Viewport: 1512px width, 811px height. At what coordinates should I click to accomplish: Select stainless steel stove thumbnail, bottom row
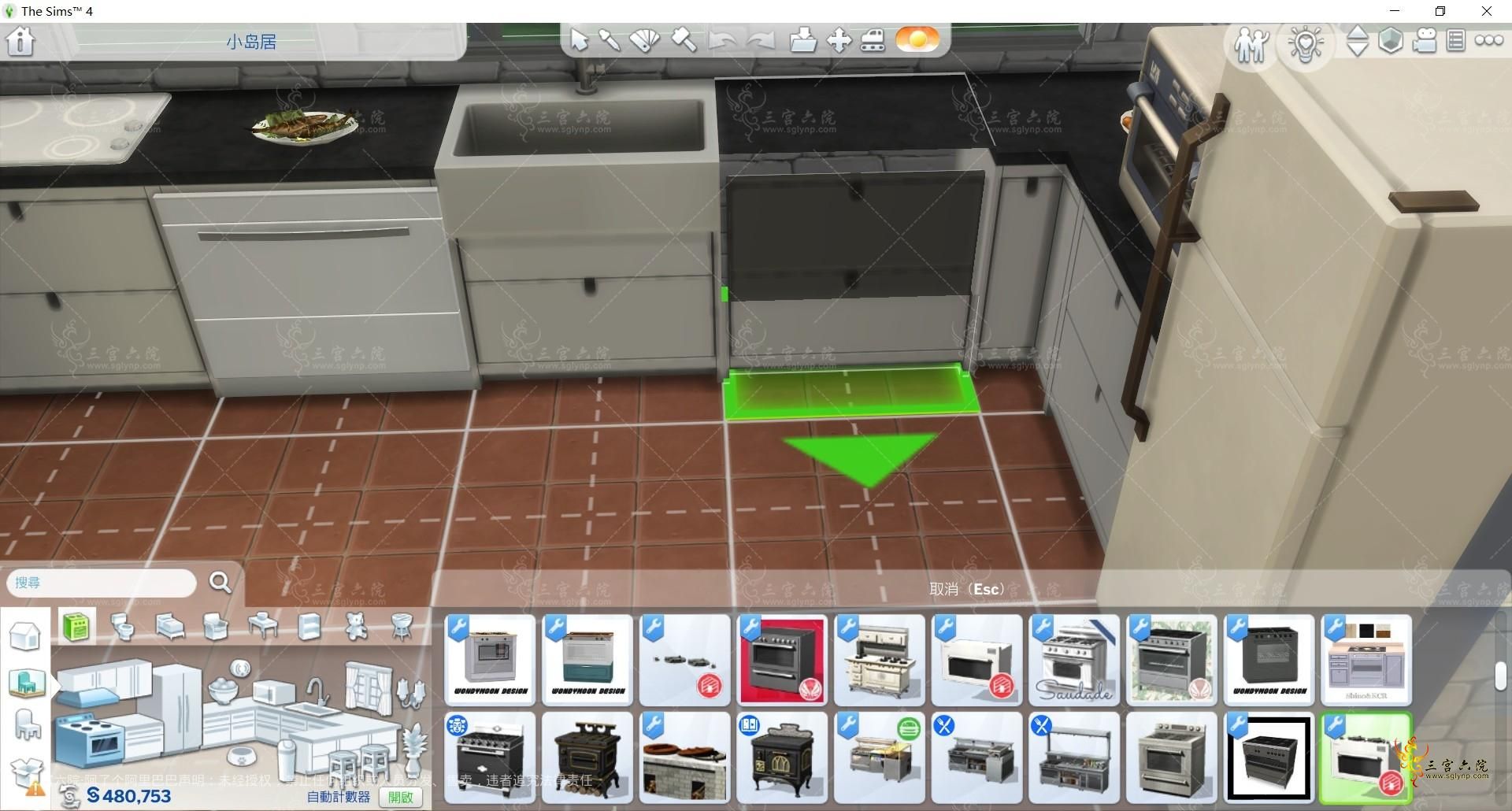[1171, 757]
